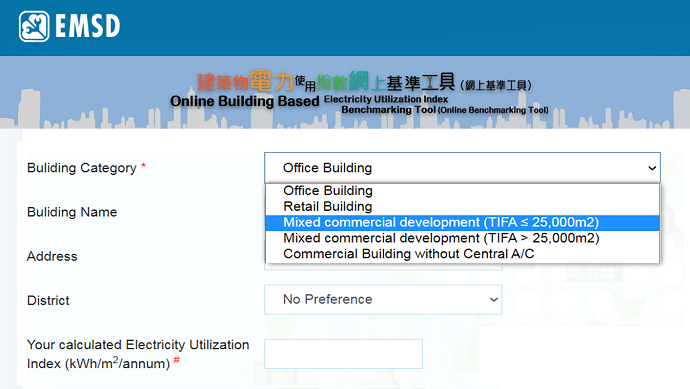Click the red asterisk required marker

tap(143, 166)
